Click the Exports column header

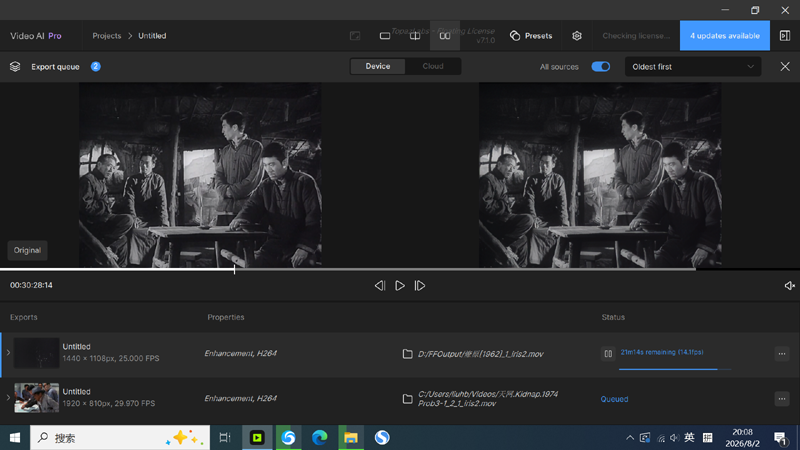click(23, 317)
